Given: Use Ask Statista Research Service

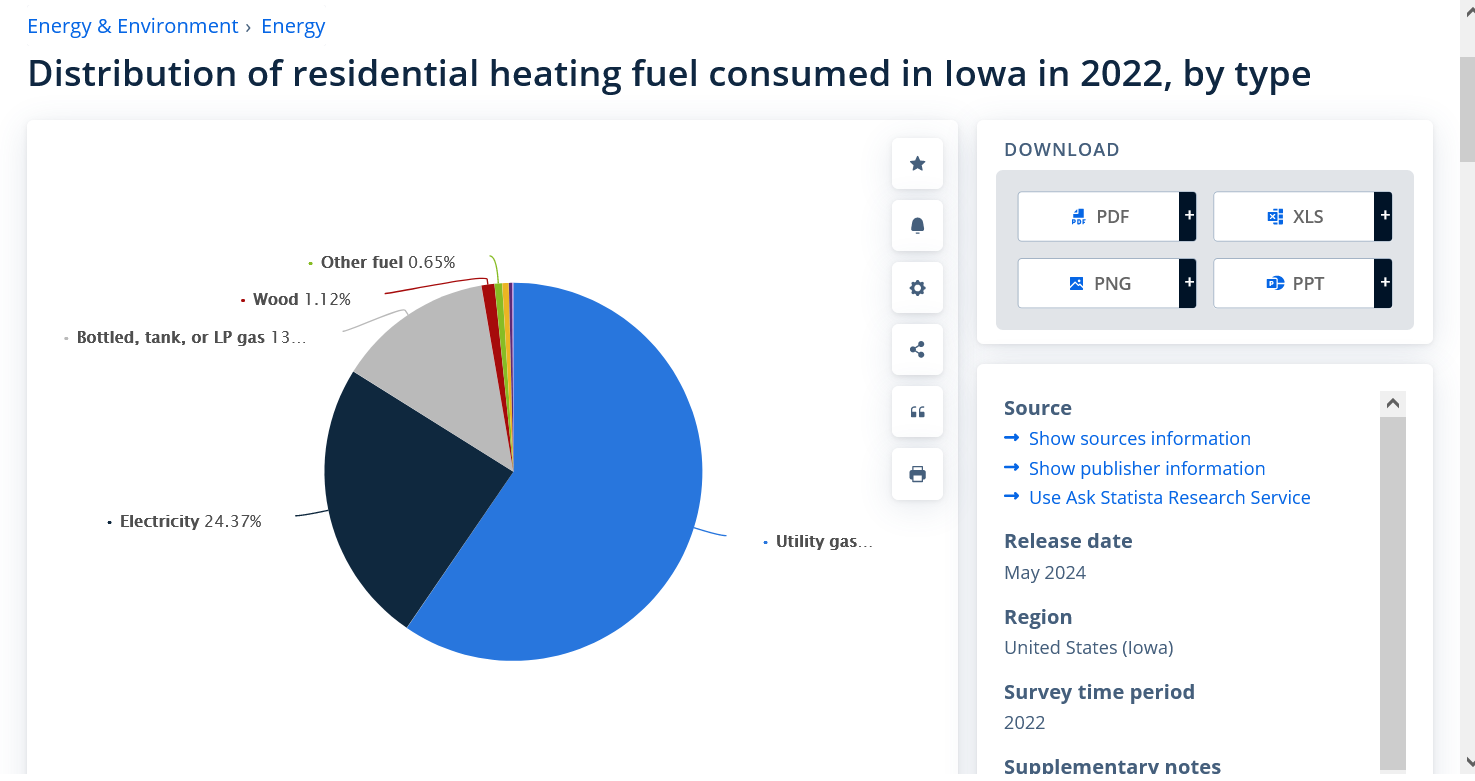Looking at the screenshot, I should coord(1169,497).
